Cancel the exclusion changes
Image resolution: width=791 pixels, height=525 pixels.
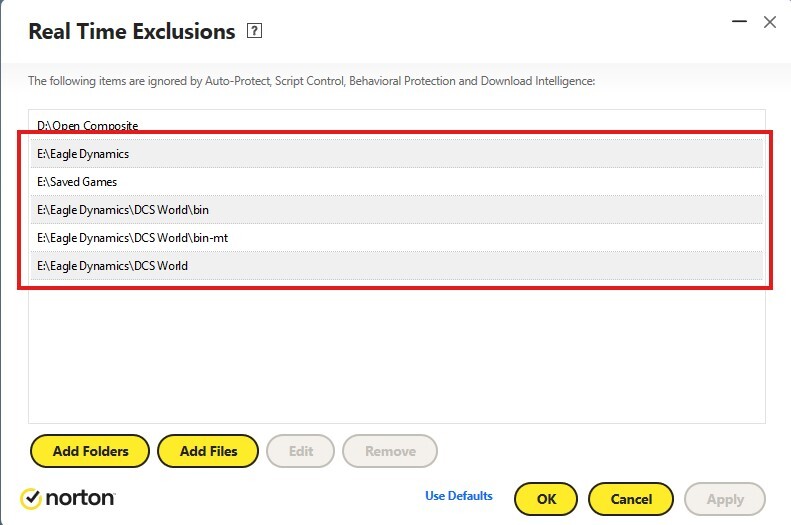coord(631,499)
